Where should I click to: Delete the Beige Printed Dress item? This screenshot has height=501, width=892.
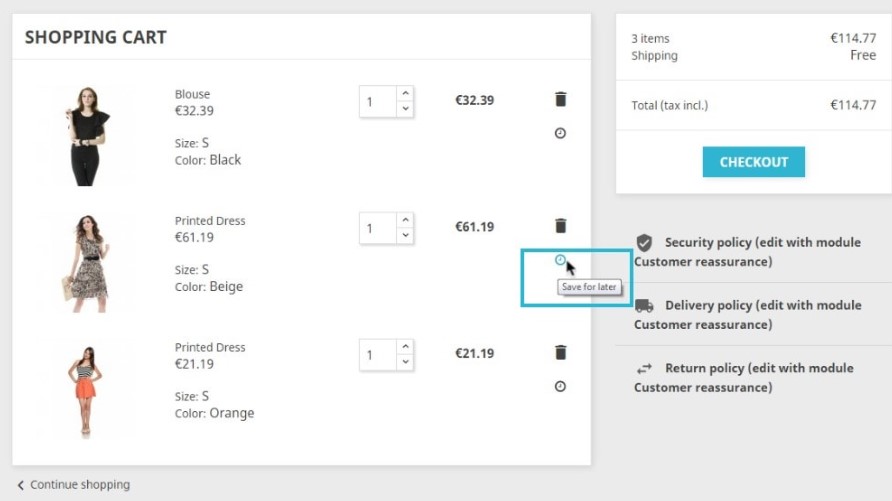point(560,226)
